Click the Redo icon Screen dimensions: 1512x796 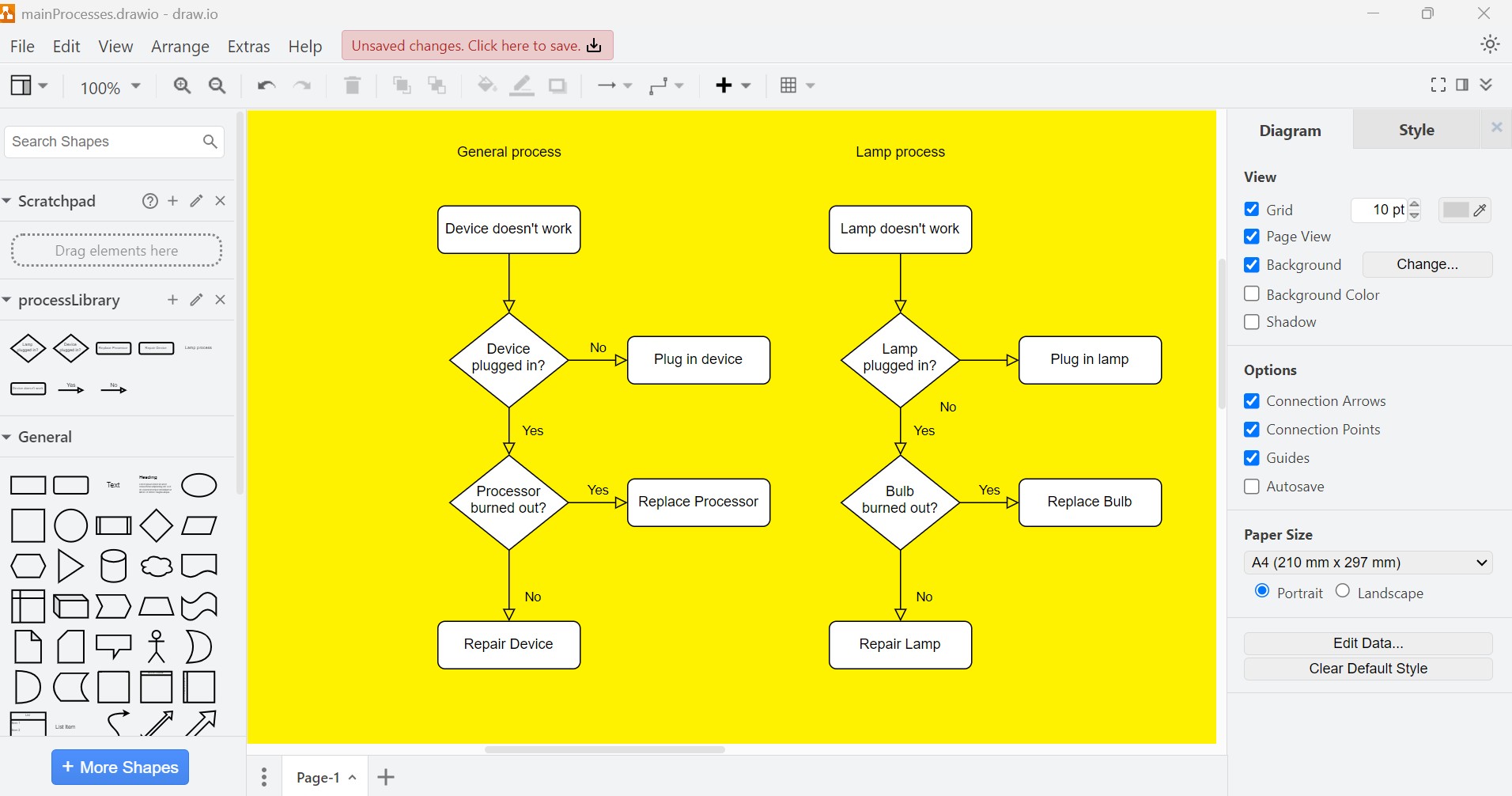(x=302, y=85)
